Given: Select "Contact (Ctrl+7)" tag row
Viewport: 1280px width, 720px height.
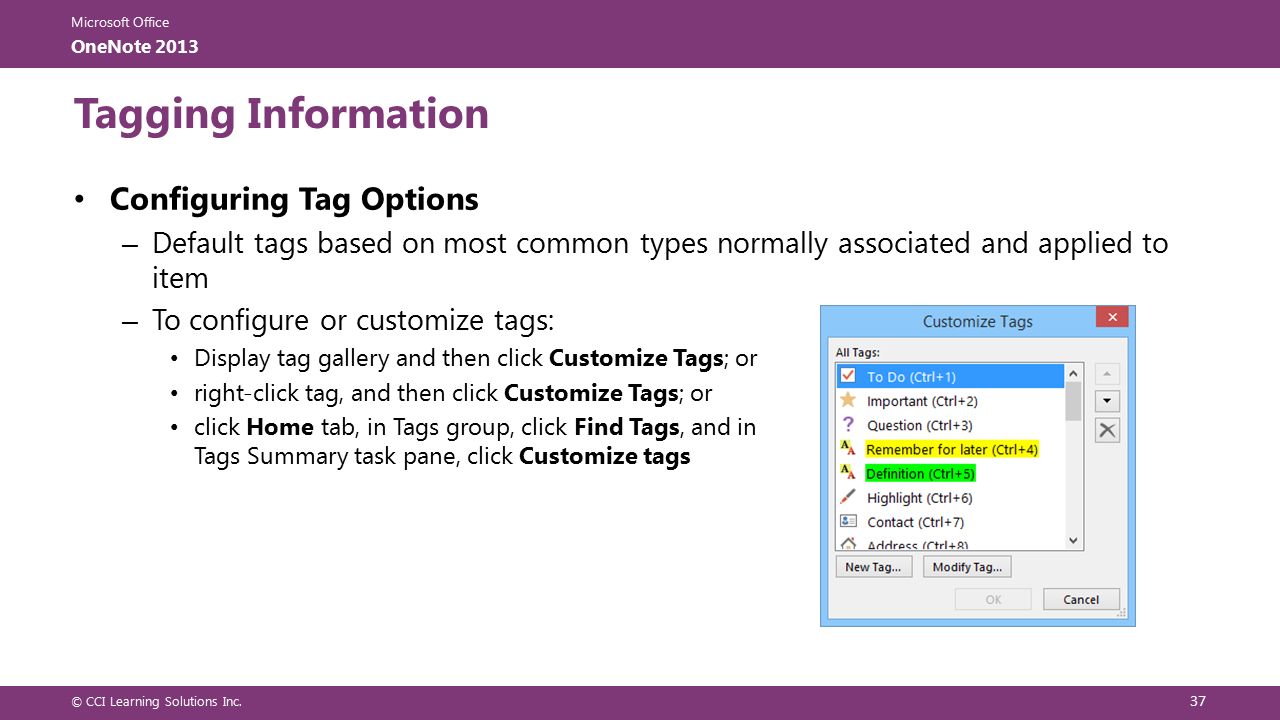Looking at the screenshot, I should (x=951, y=521).
